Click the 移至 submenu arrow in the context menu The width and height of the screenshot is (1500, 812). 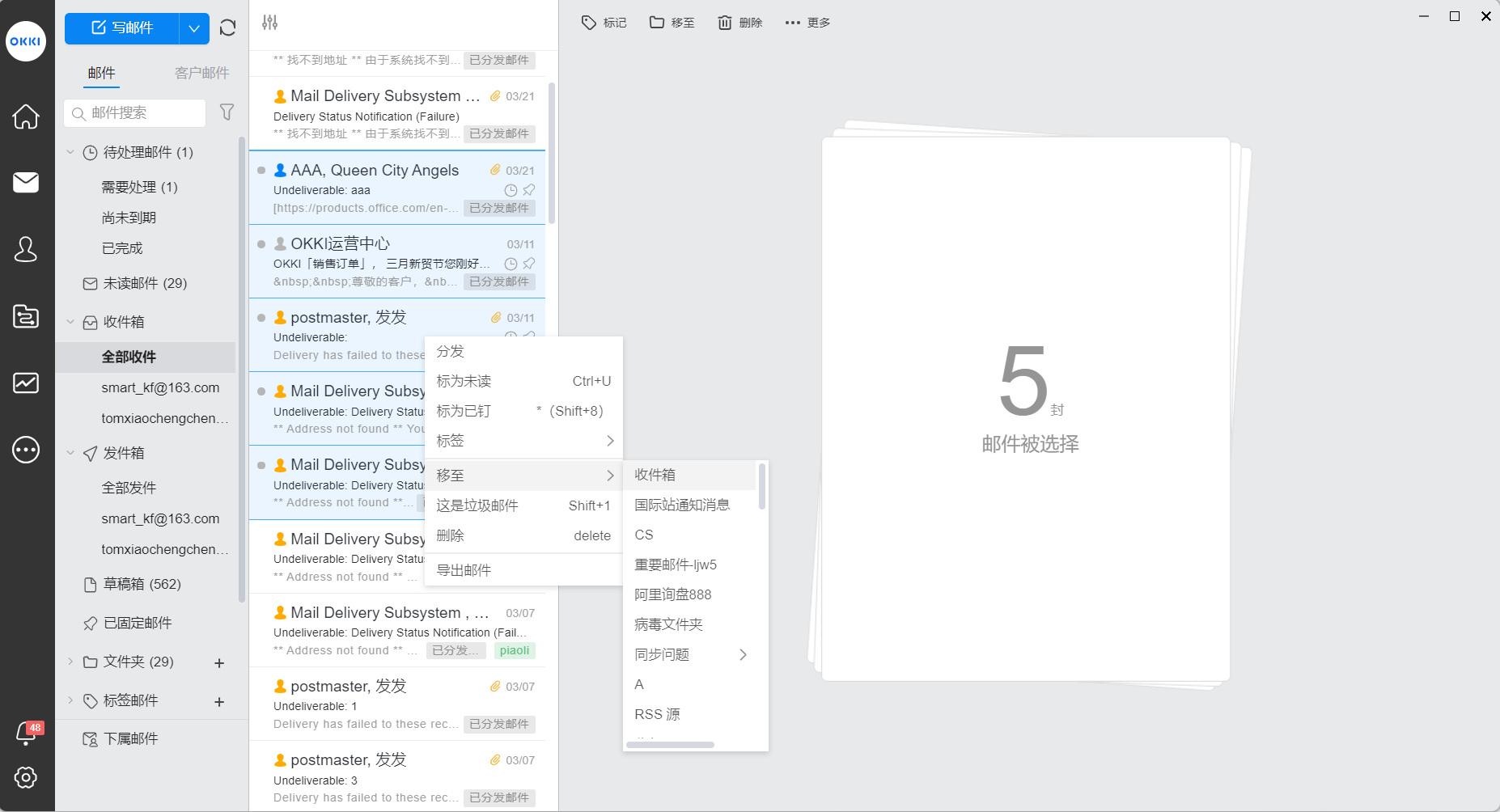610,476
